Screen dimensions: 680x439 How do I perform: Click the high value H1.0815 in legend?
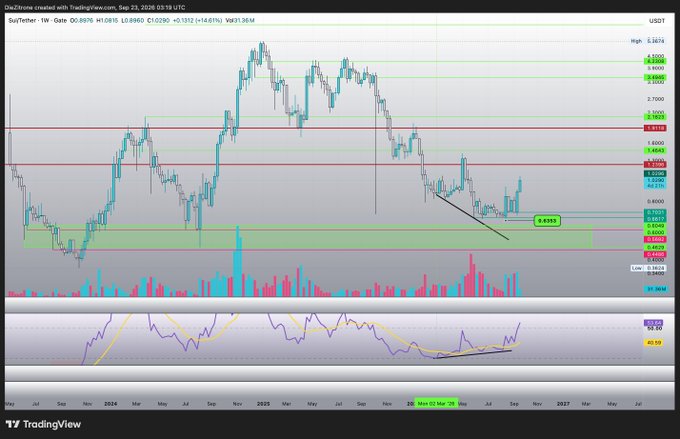pos(107,20)
